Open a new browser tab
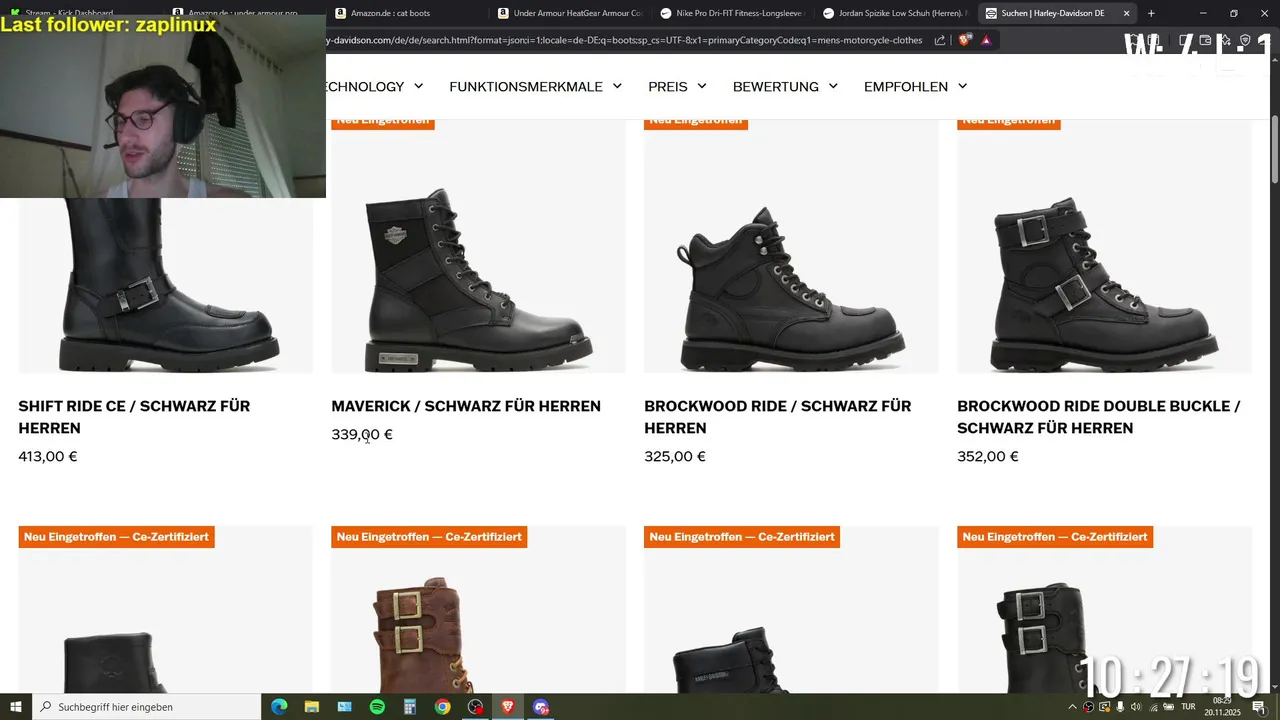The image size is (1280, 720). point(1151,13)
